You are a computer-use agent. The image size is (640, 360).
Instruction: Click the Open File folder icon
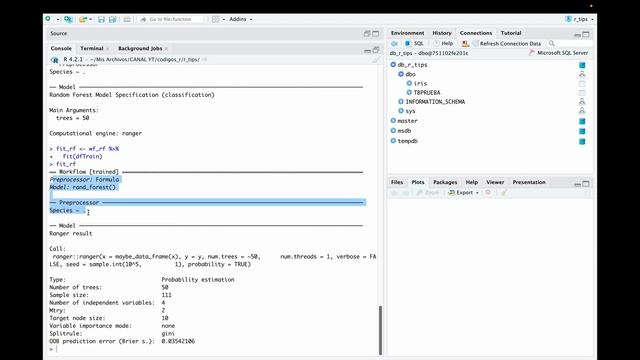coord(83,19)
